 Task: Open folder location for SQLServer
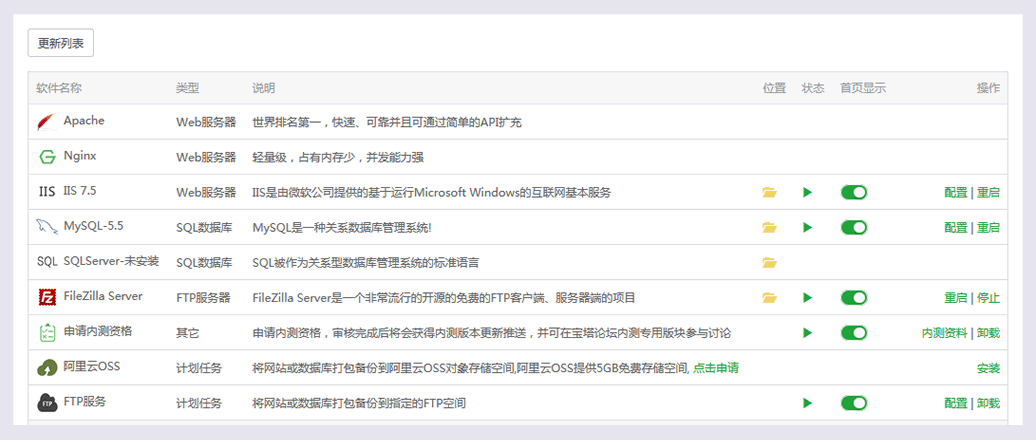point(769,262)
